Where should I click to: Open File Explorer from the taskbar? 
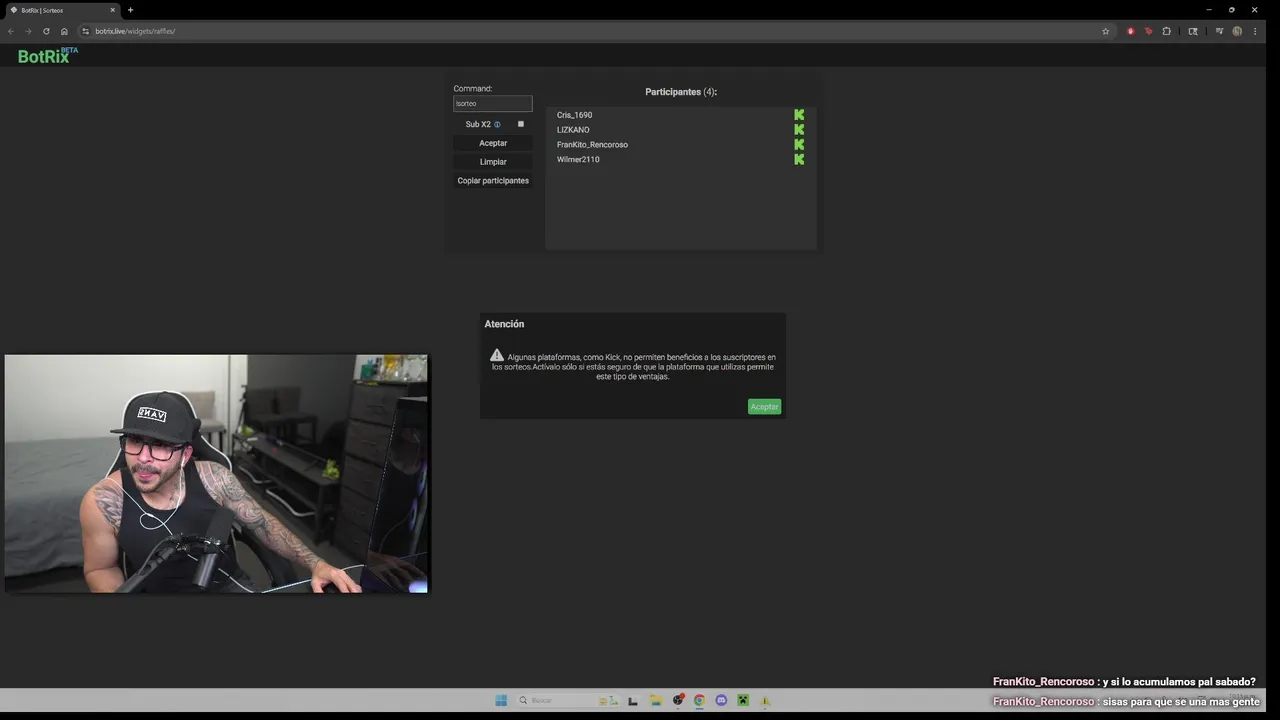coord(656,700)
